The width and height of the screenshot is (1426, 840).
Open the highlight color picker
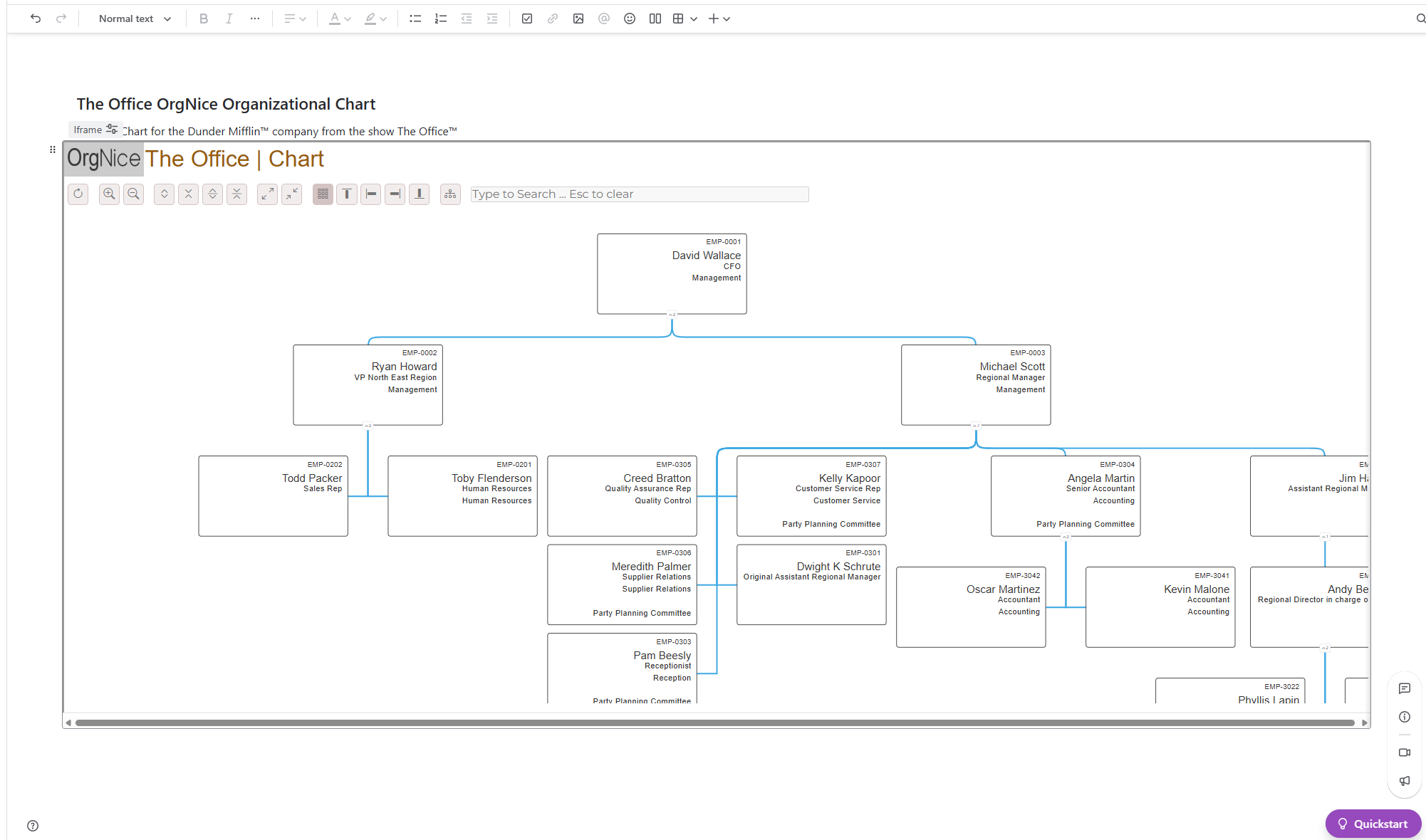[375, 19]
